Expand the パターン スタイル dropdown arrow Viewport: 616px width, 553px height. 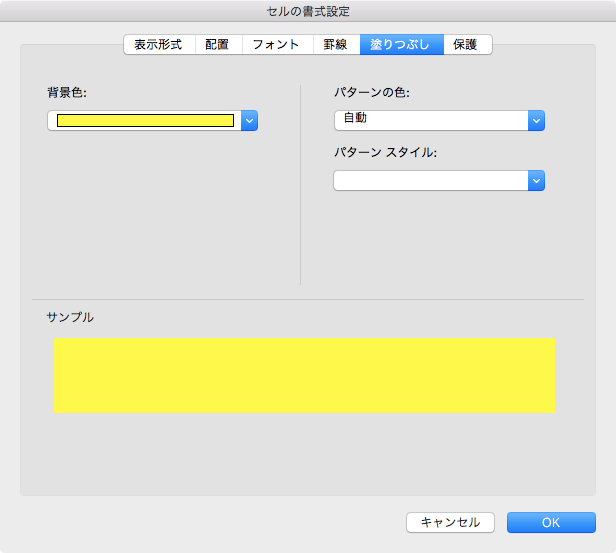coord(536,181)
